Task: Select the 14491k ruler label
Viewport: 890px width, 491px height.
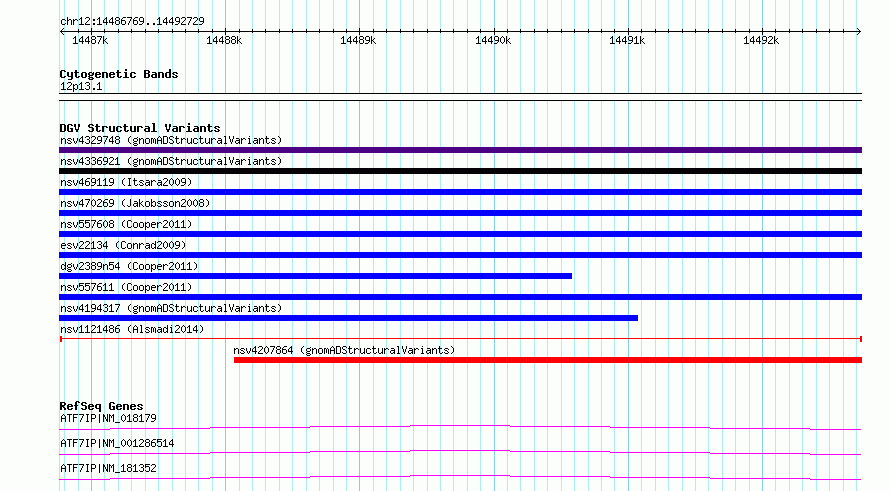Action: (x=627, y=40)
